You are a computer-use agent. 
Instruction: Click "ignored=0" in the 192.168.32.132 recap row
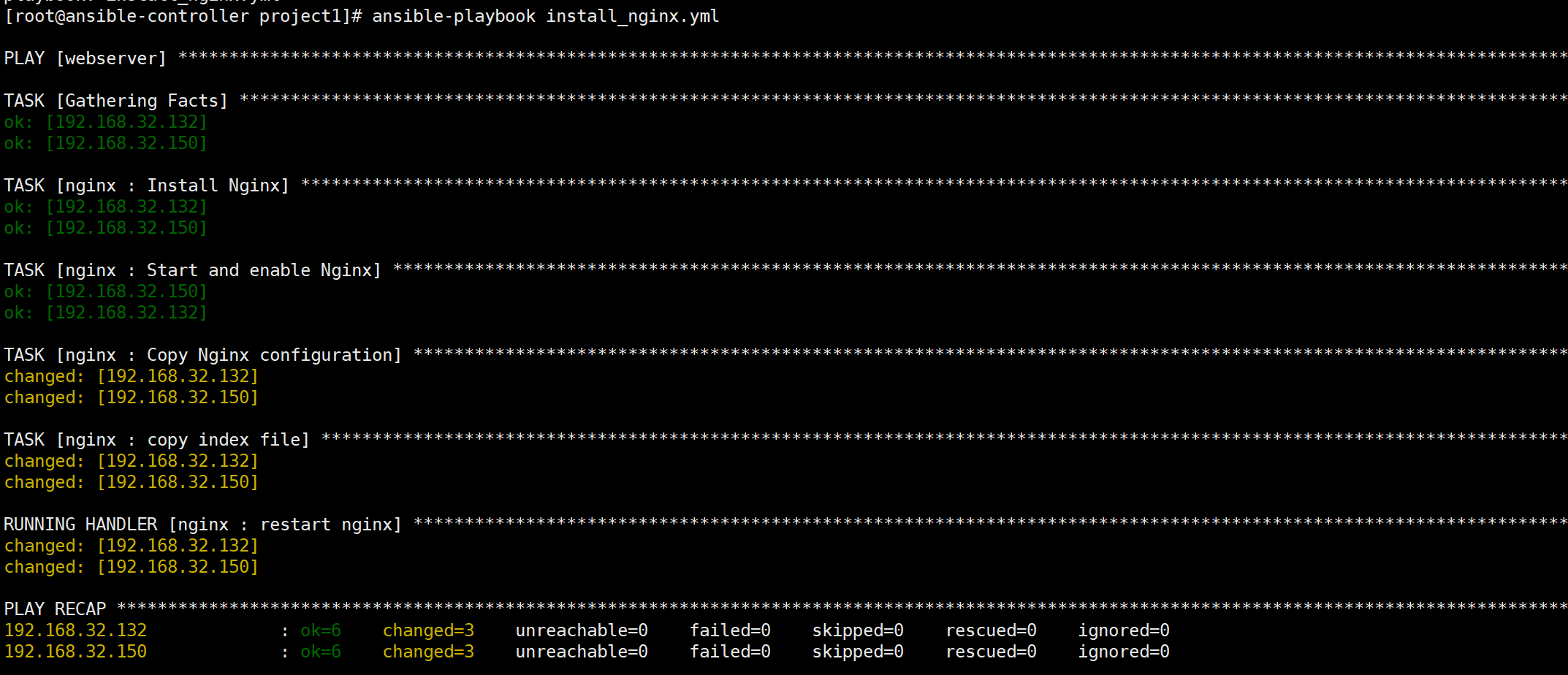[1124, 630]
